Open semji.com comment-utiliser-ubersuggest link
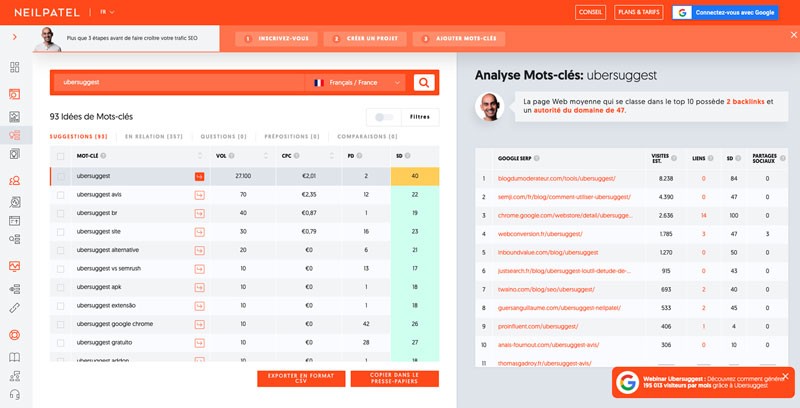This screenshot has height=408, width=800. pyautogui.click(x=564, y=197)
